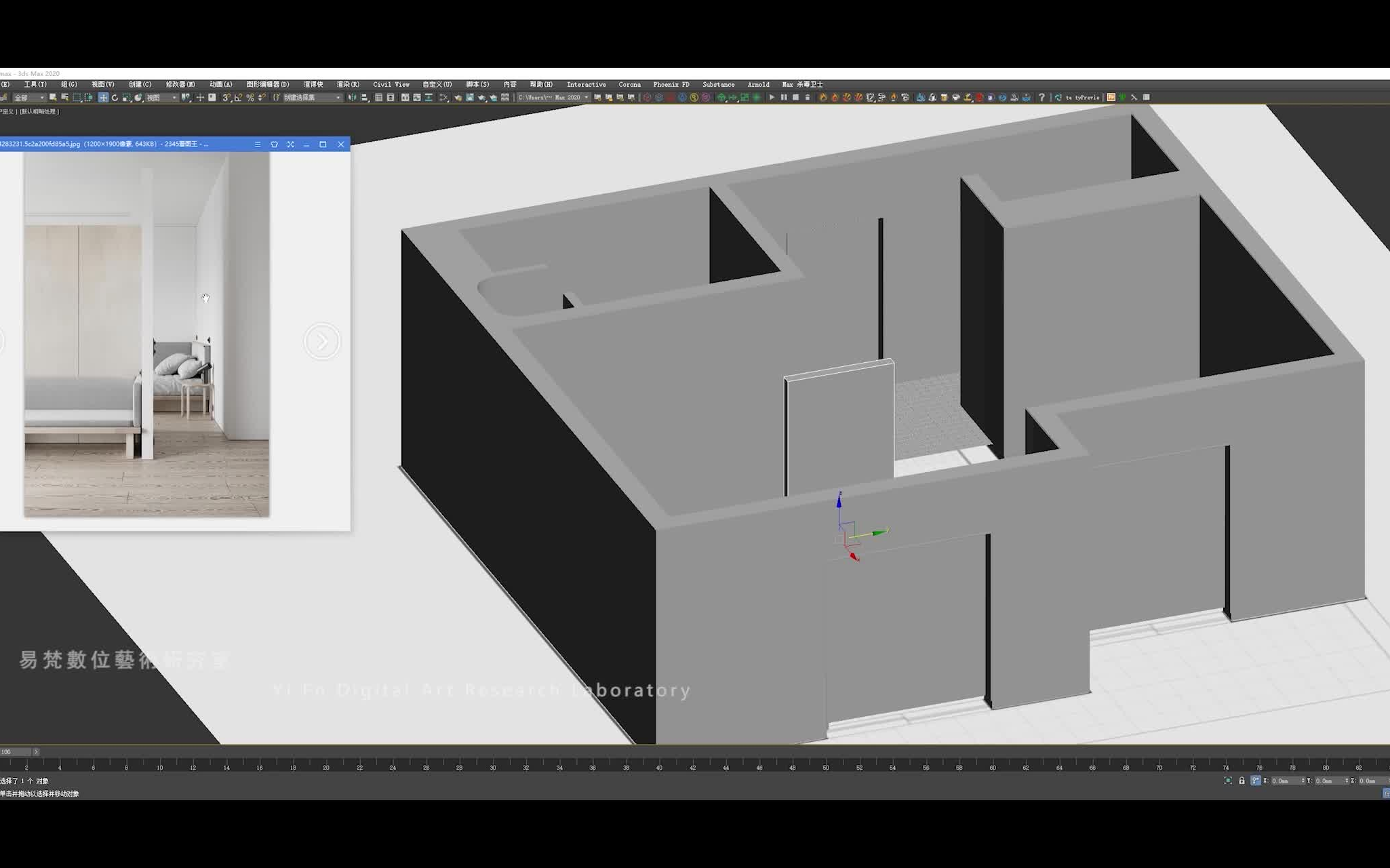Click the picture viewer skin shirt icon
1390x868 pixels.
(x=274, y=144)
